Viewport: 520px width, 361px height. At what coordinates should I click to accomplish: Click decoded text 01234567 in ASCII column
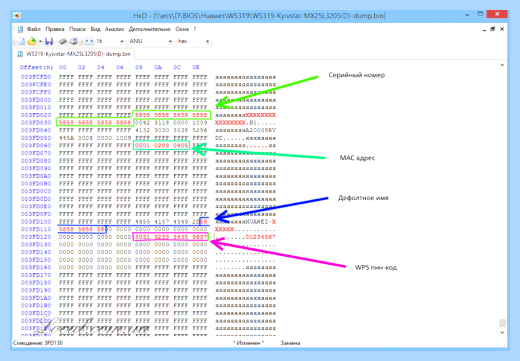[261, 237]
